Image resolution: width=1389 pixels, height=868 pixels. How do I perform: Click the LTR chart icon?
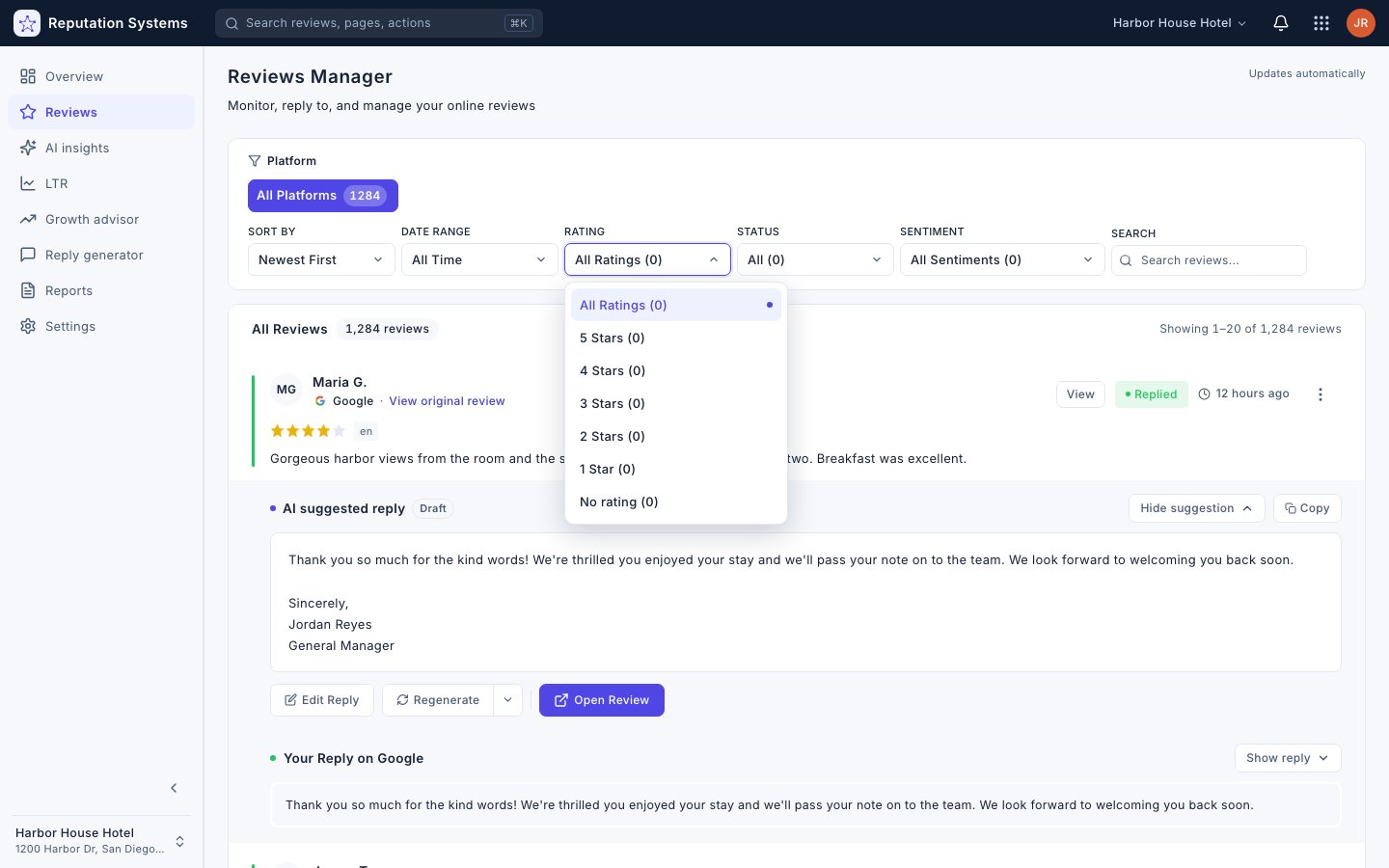[x=28, y=183]
